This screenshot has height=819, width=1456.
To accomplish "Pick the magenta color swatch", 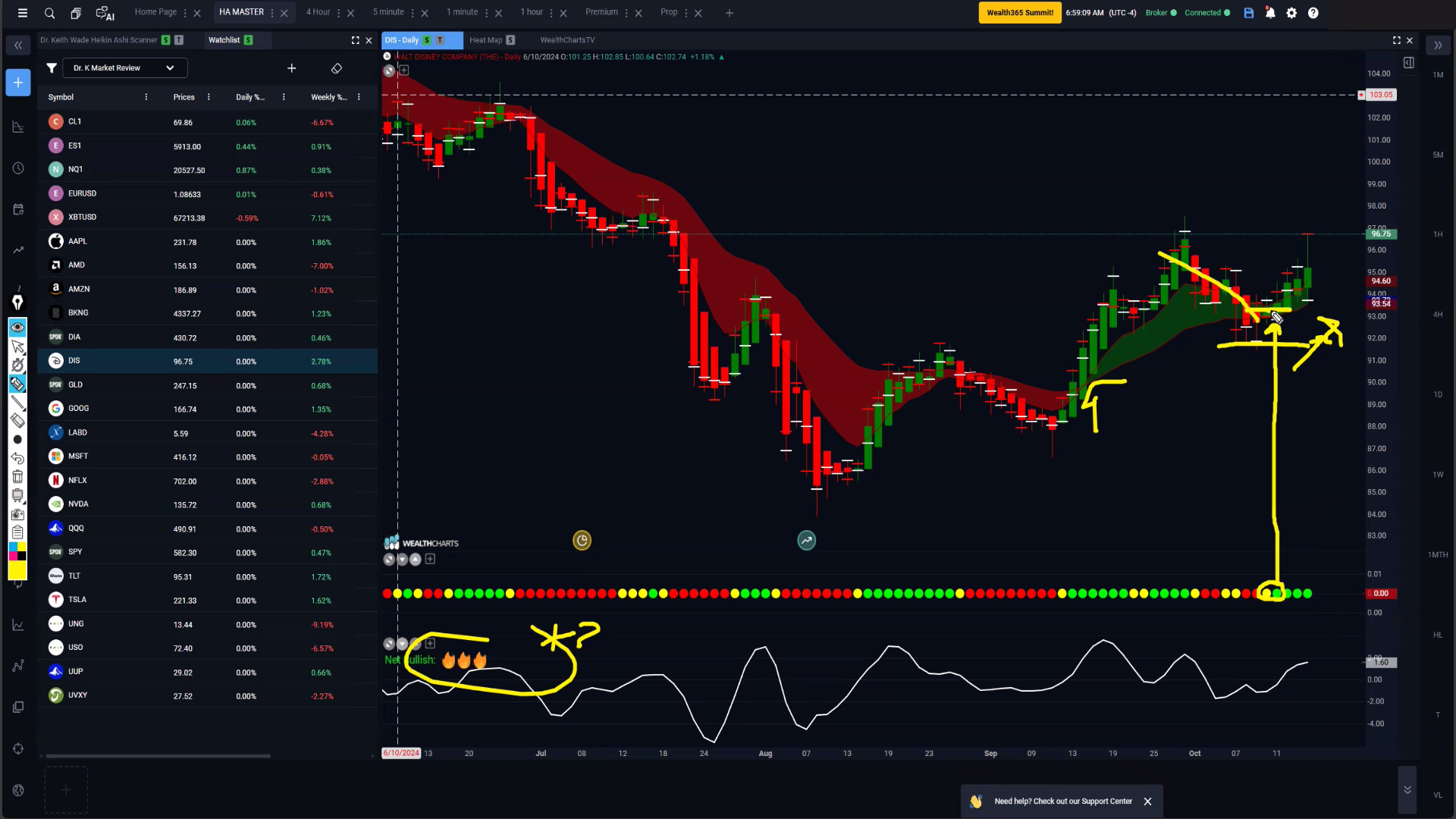I will tap(13, 556).
